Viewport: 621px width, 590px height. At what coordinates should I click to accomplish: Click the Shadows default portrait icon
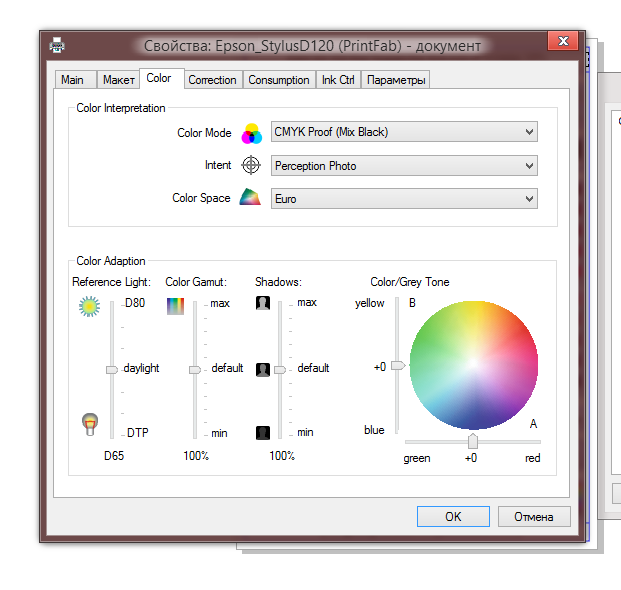pyautogui.click(x=263, y=370)
